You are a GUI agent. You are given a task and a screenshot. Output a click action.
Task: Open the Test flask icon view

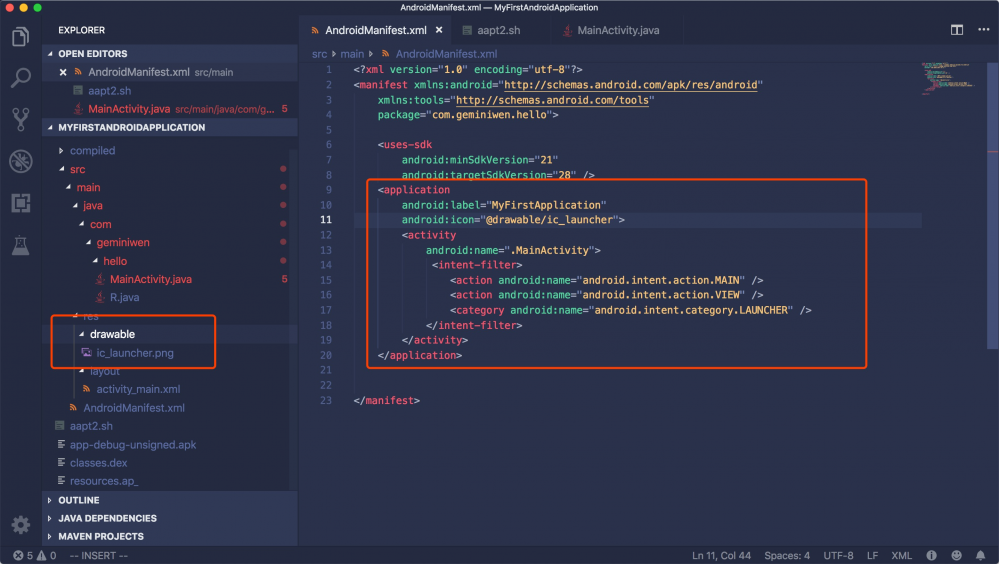pyautogui.click(x=20, y=244)
